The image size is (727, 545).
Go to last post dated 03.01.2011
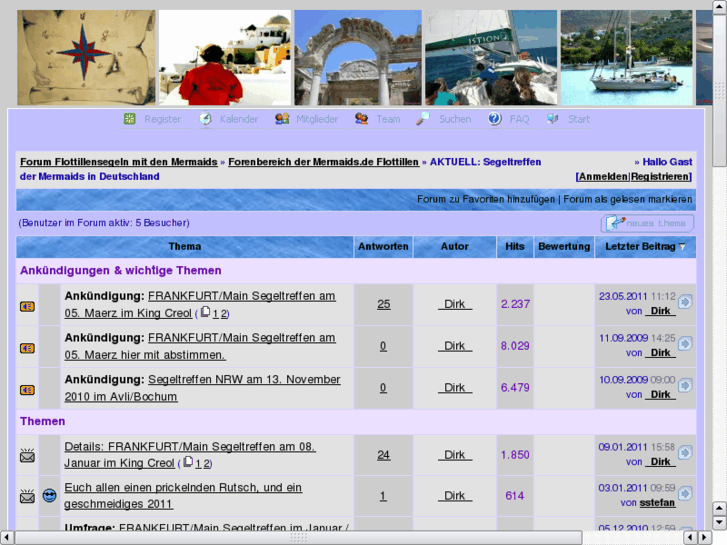tap(685, 494)
